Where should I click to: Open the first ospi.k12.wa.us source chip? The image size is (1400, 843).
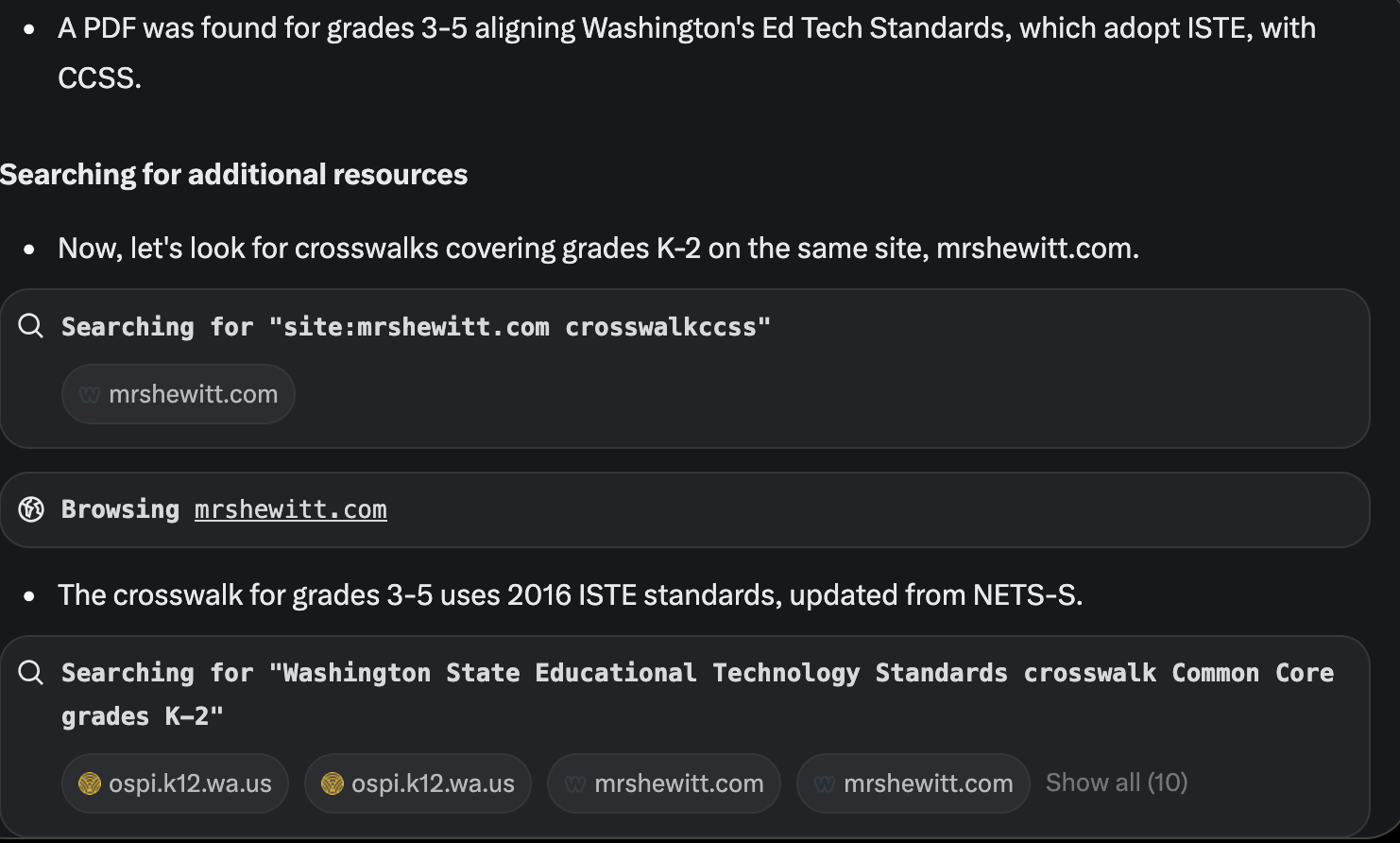pos(175,783)
